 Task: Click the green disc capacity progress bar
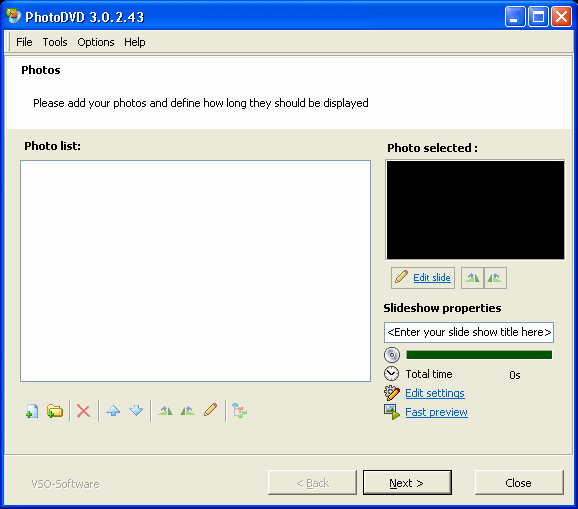[479, 355]
